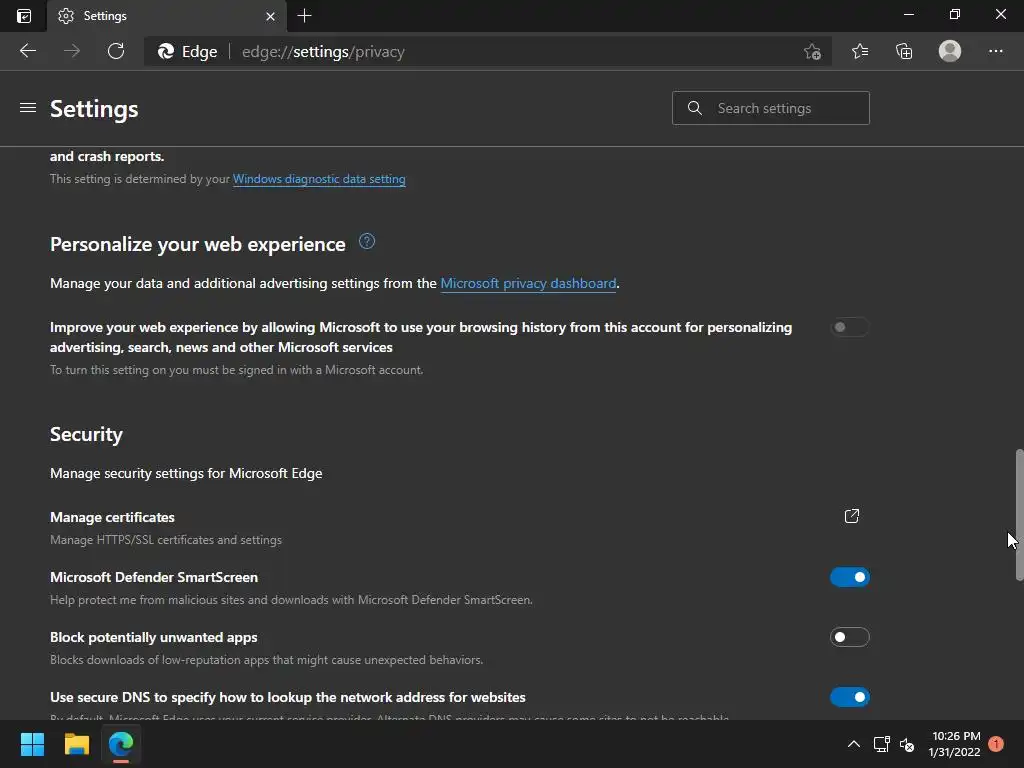Image resolution: width=1024 pixels, height=768 pixels.
Task: Open the Settings hamburger navigation menu
Action: (x=27, y=108)
